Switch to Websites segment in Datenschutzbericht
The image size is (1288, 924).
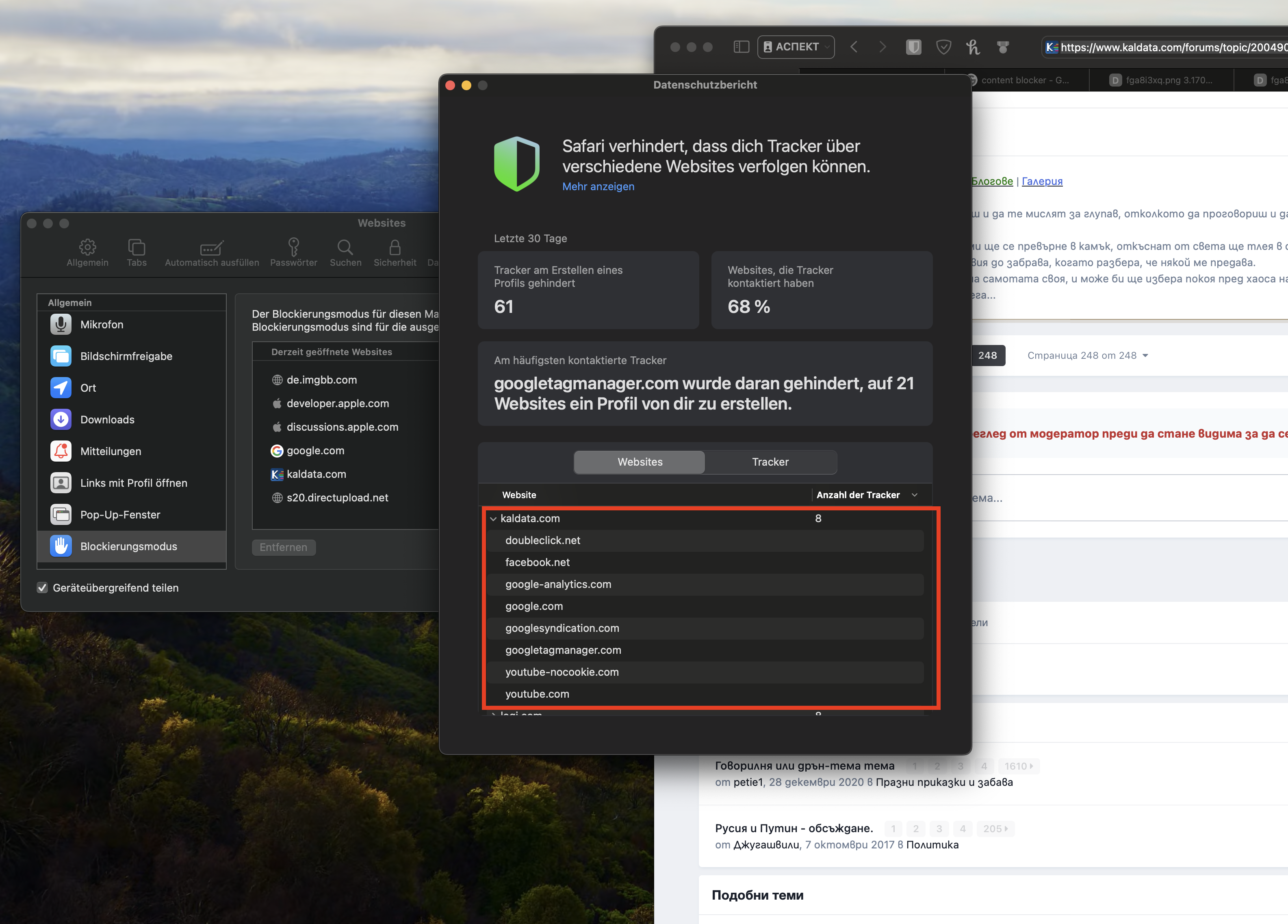point(640,462)
